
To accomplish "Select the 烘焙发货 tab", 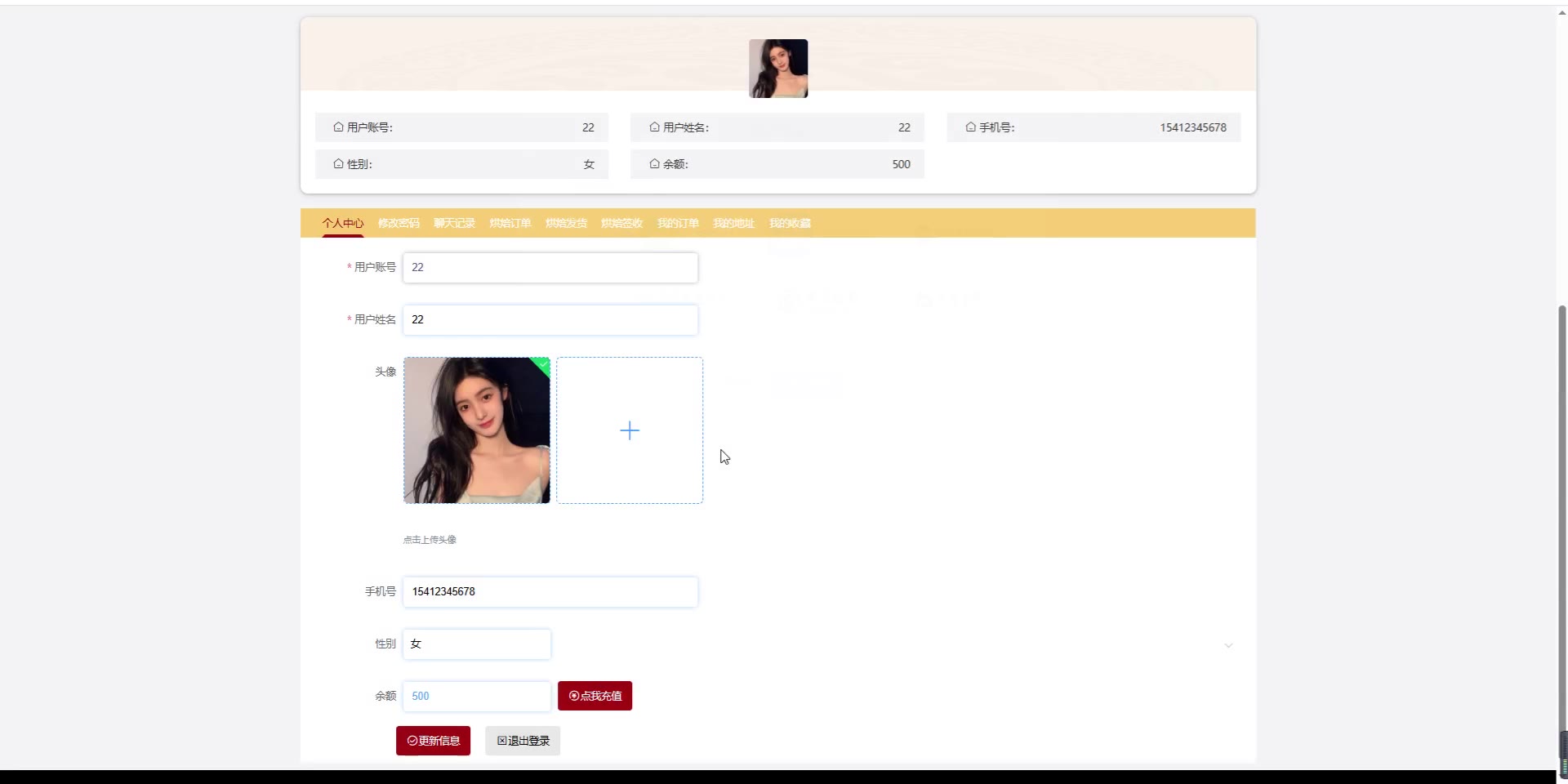I will tap(566, 223).
